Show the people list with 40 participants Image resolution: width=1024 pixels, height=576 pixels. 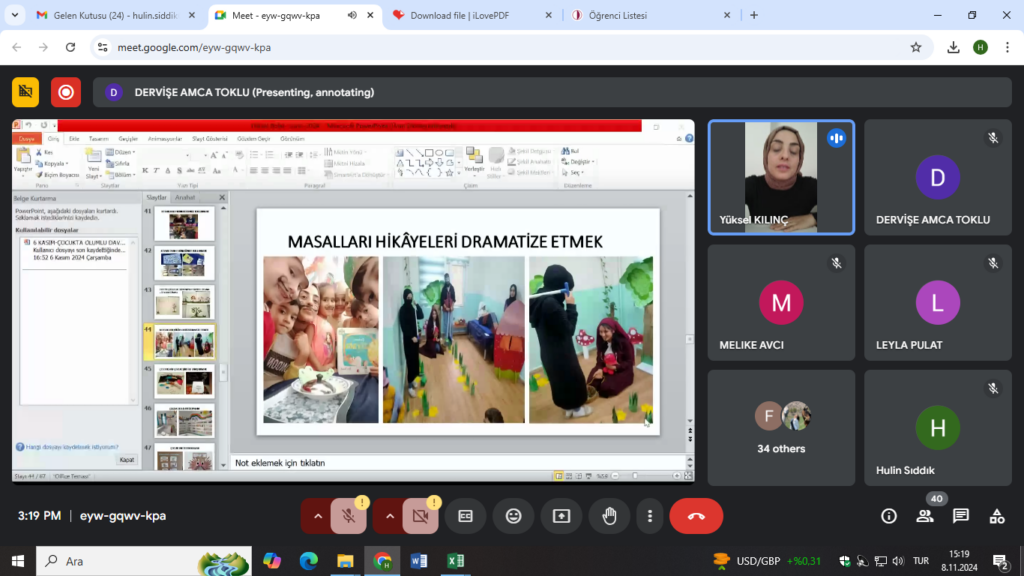point(925,516)
